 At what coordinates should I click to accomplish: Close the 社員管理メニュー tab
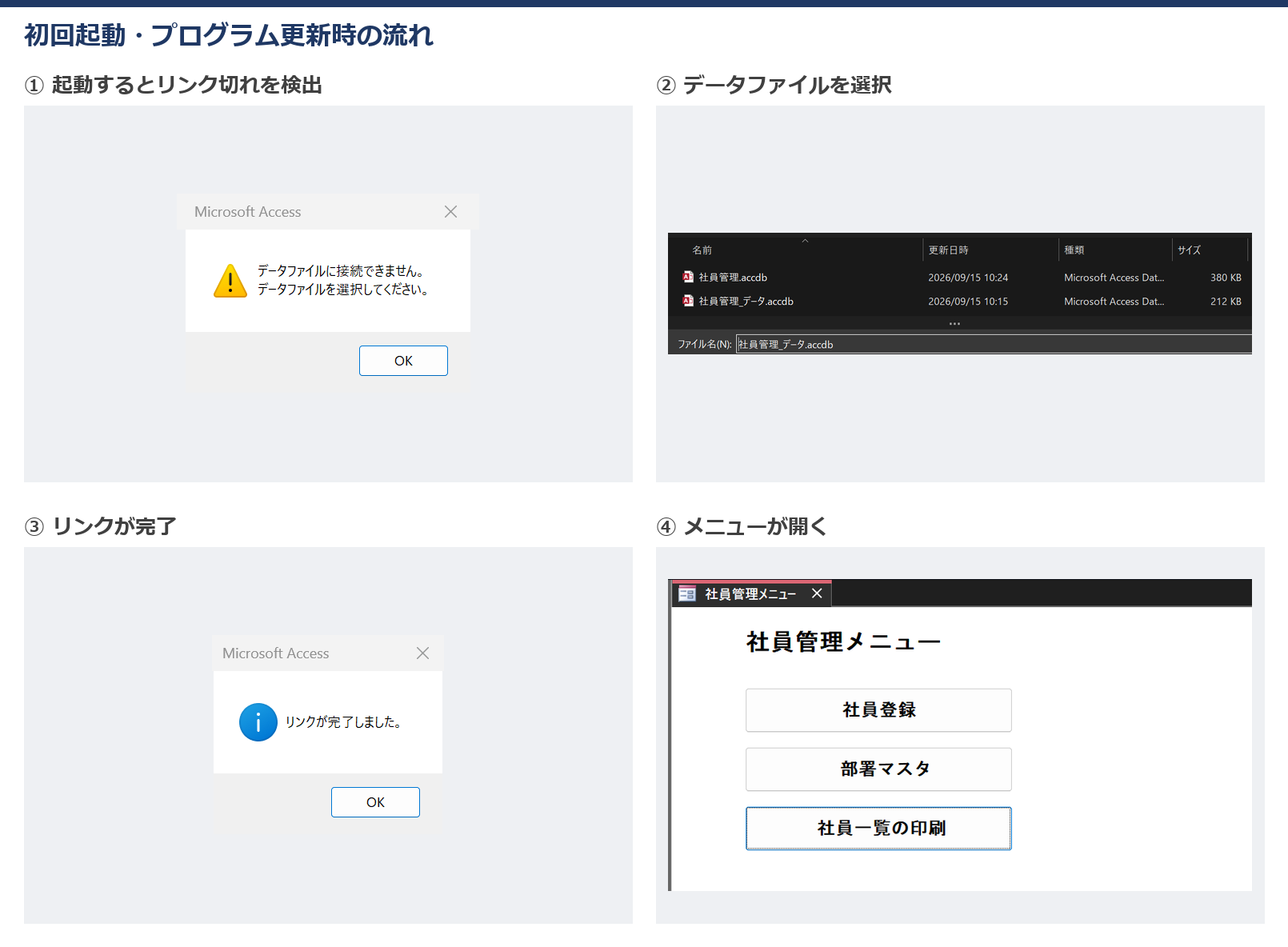tap(817, 593)
